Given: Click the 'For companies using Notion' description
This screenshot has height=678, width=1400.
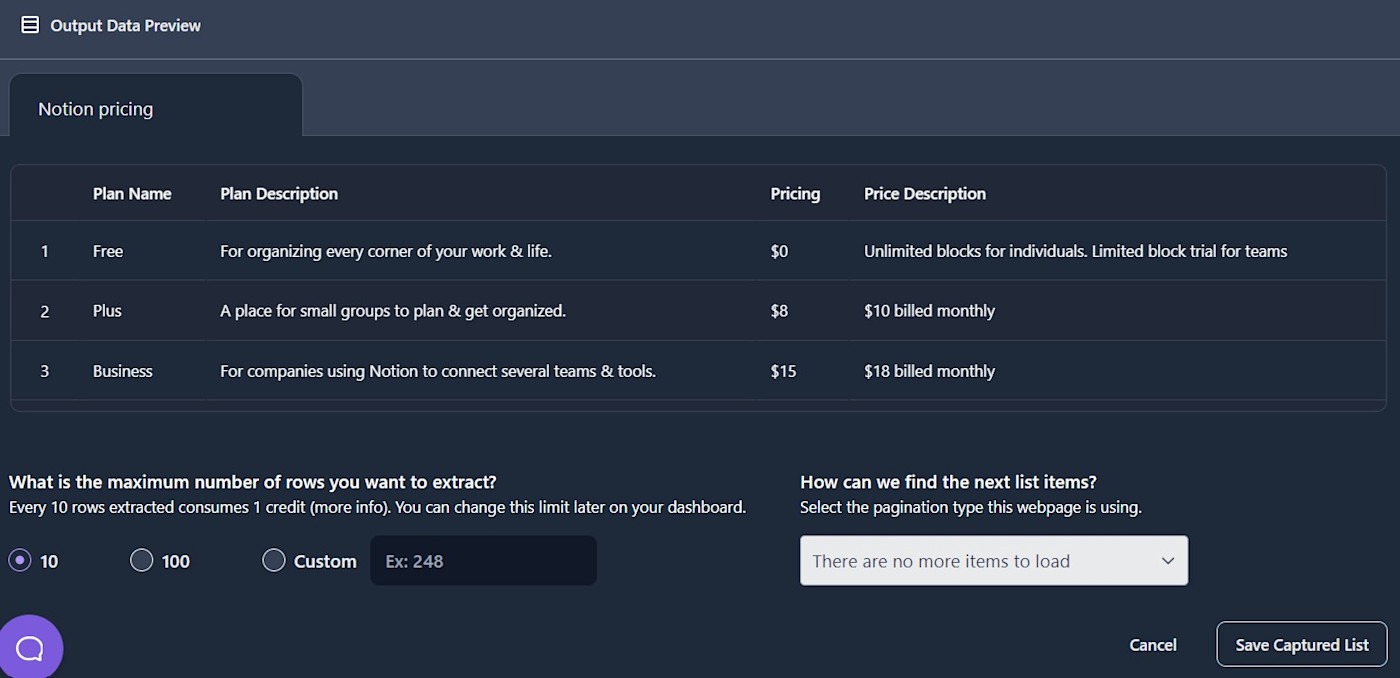Looking at the screenshot, I should coord(438,371).
